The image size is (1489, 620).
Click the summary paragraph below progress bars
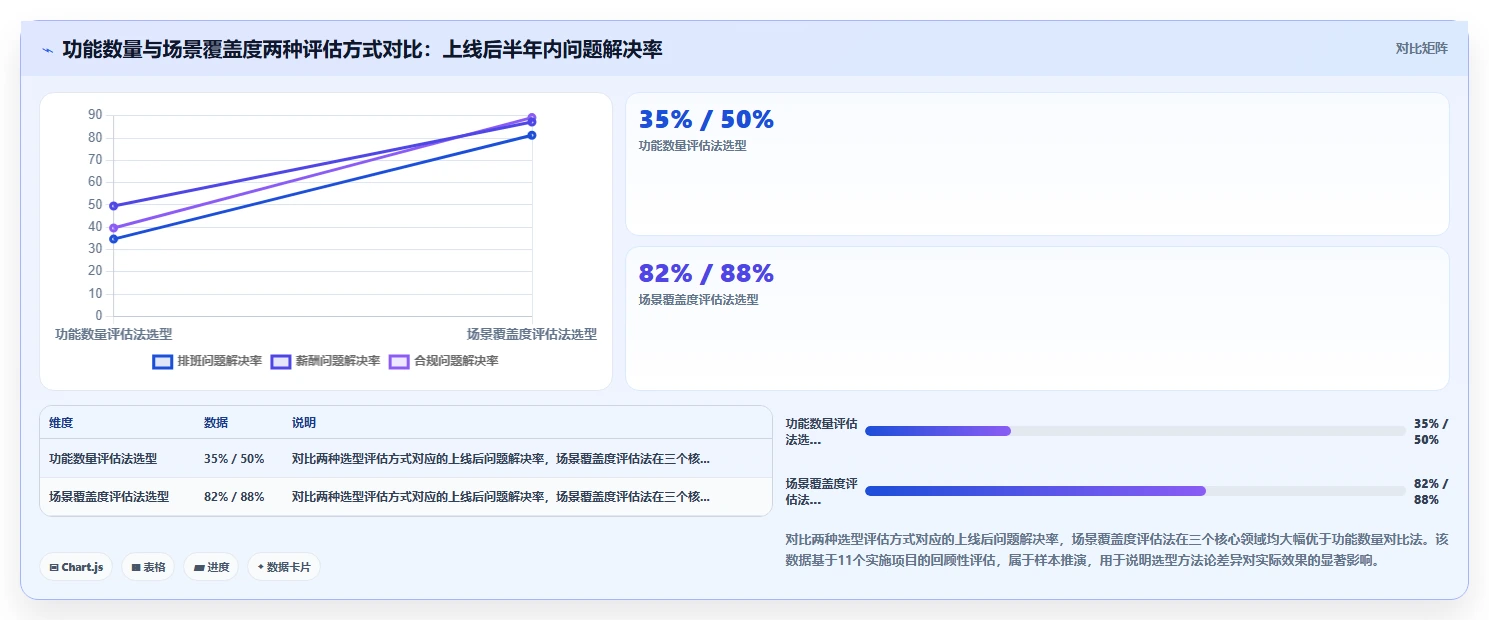point(1117,550)
